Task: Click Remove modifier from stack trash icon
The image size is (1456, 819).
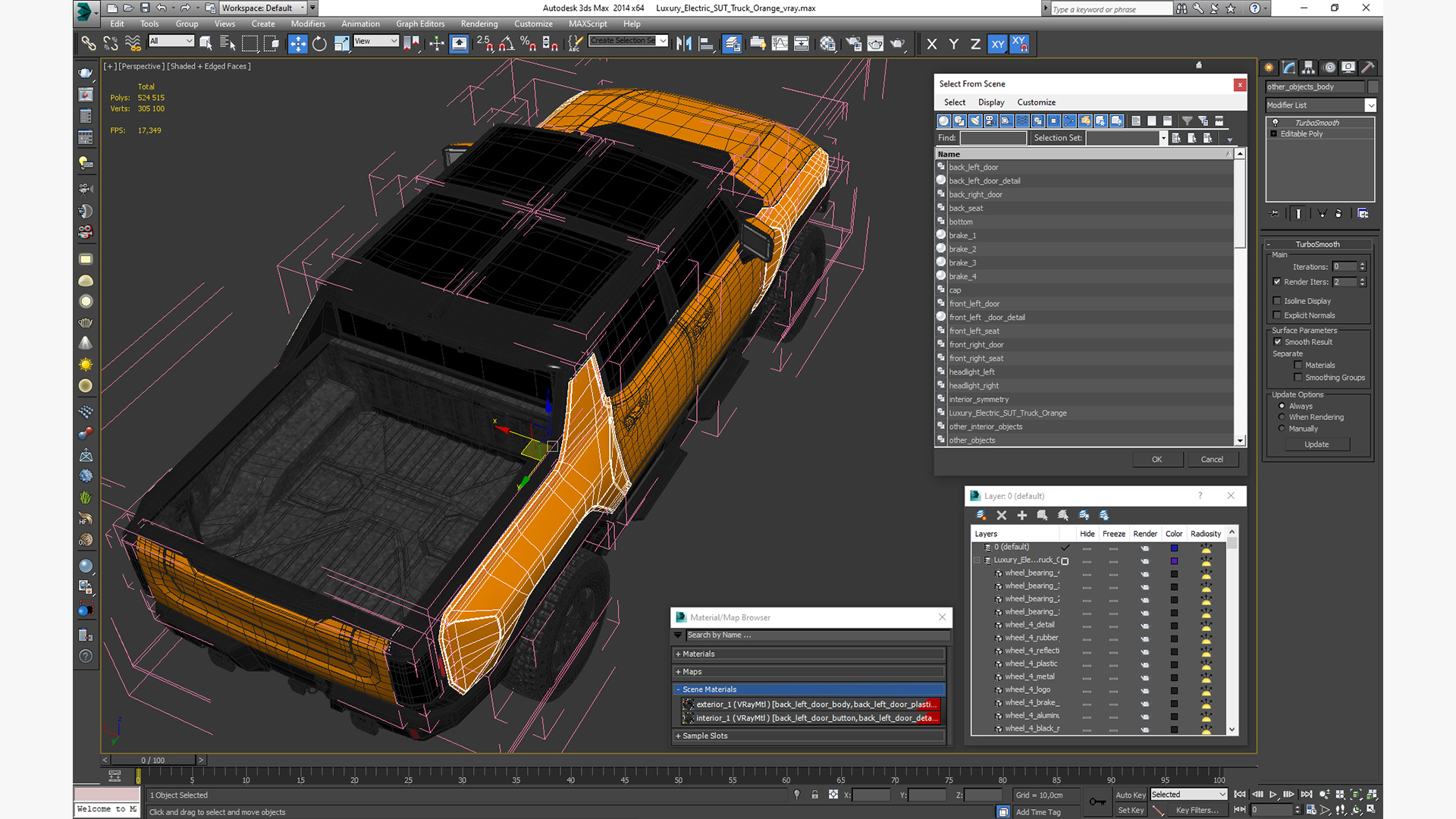Action: (1338, 214)
